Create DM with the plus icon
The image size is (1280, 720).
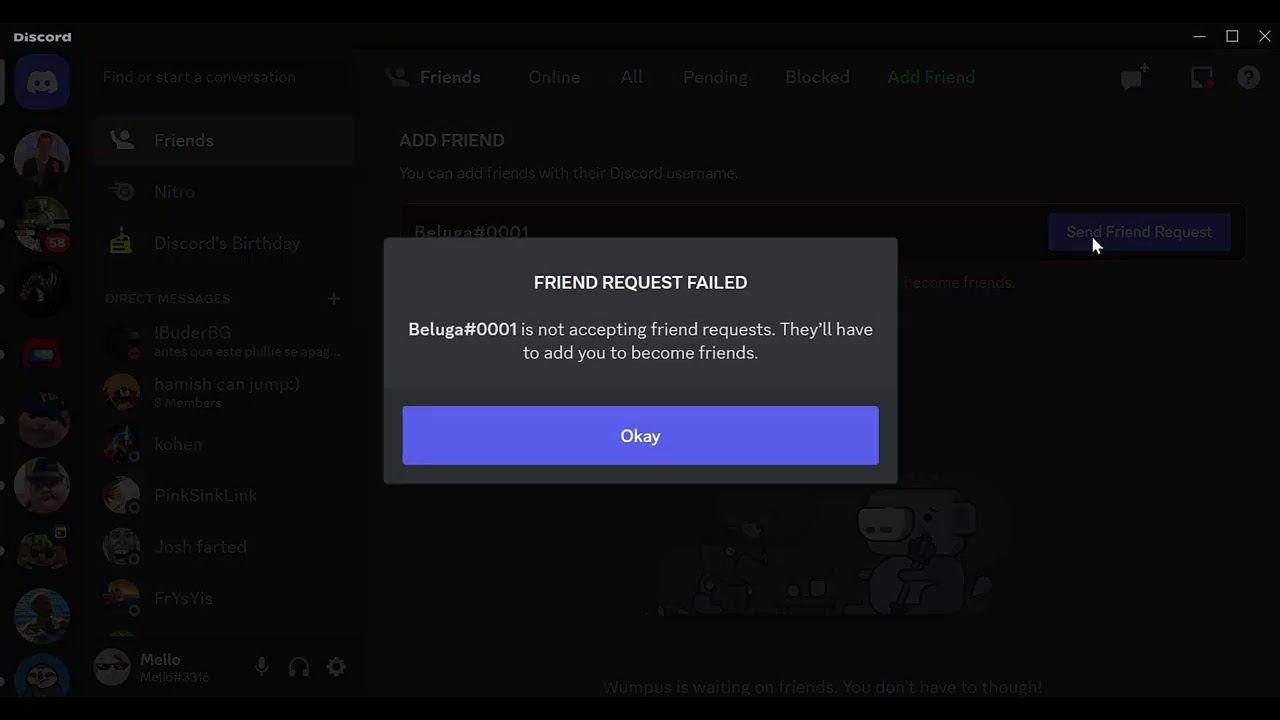point(334,298)
